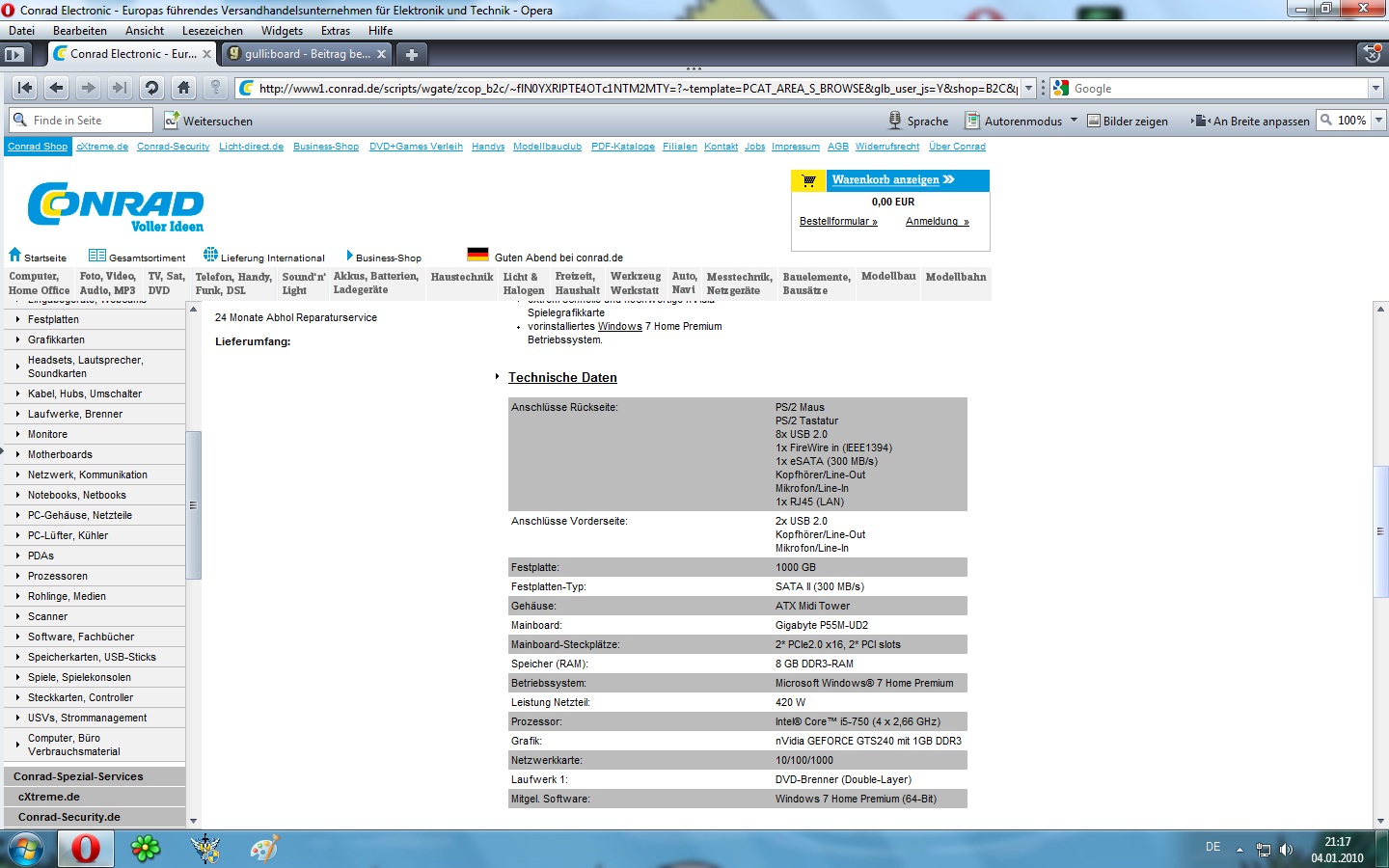Screen dimensions: 1389x868
Task: Click the fast forward button
Action: (x=120, y=88)
